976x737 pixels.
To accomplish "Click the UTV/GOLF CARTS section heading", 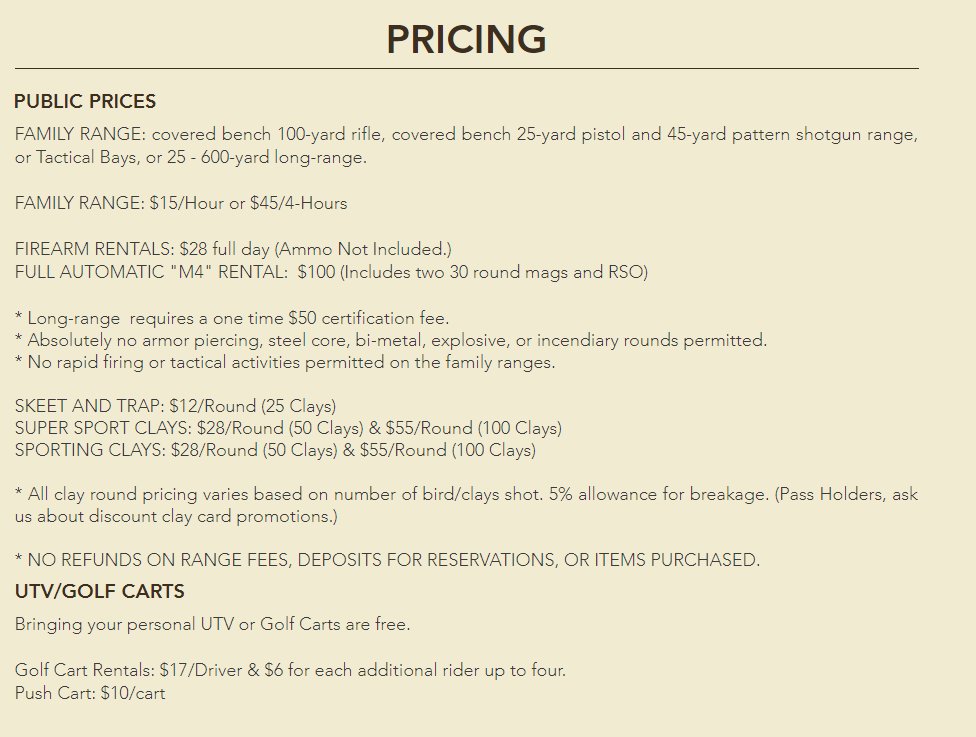I will [100, 591].
